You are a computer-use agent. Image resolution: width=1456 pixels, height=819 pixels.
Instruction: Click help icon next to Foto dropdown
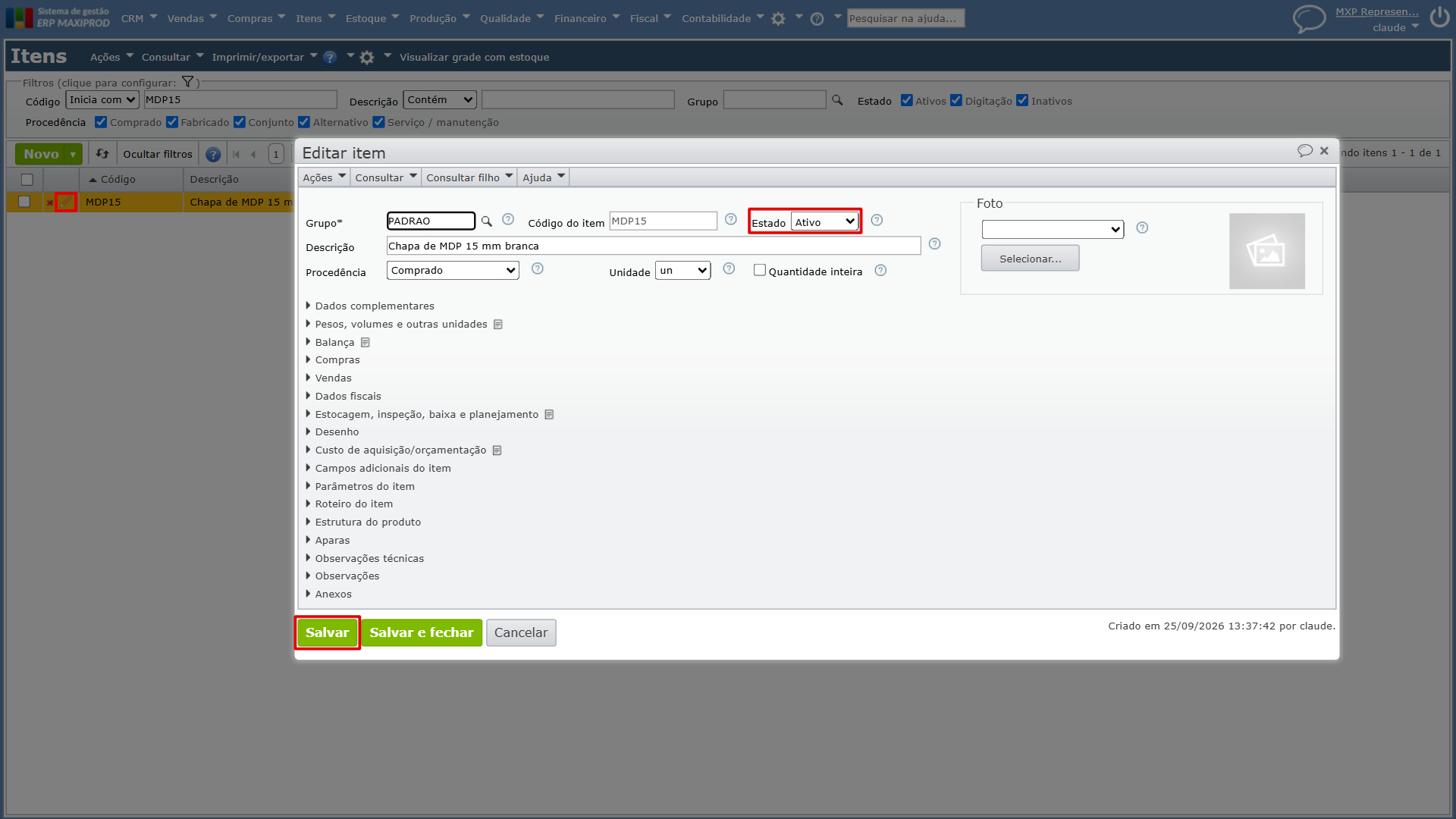[x=1142, y=227]
